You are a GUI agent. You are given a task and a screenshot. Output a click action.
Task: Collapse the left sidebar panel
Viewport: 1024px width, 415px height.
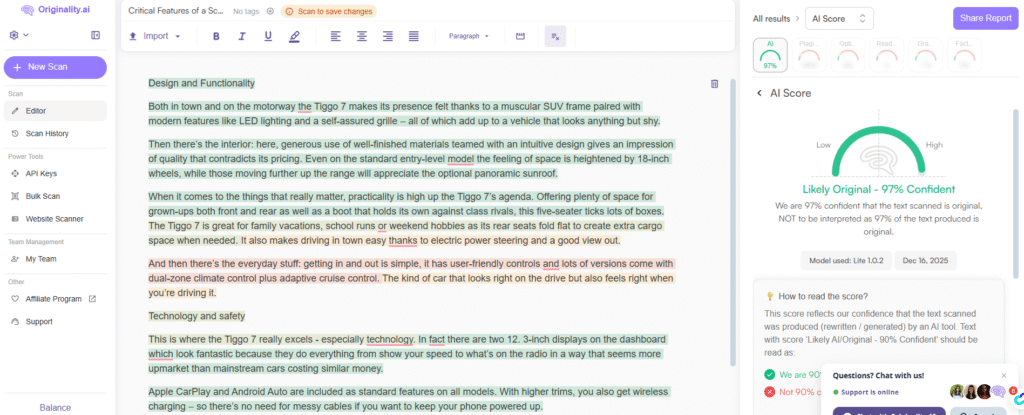pyautogui.click(x=95, y=35)
